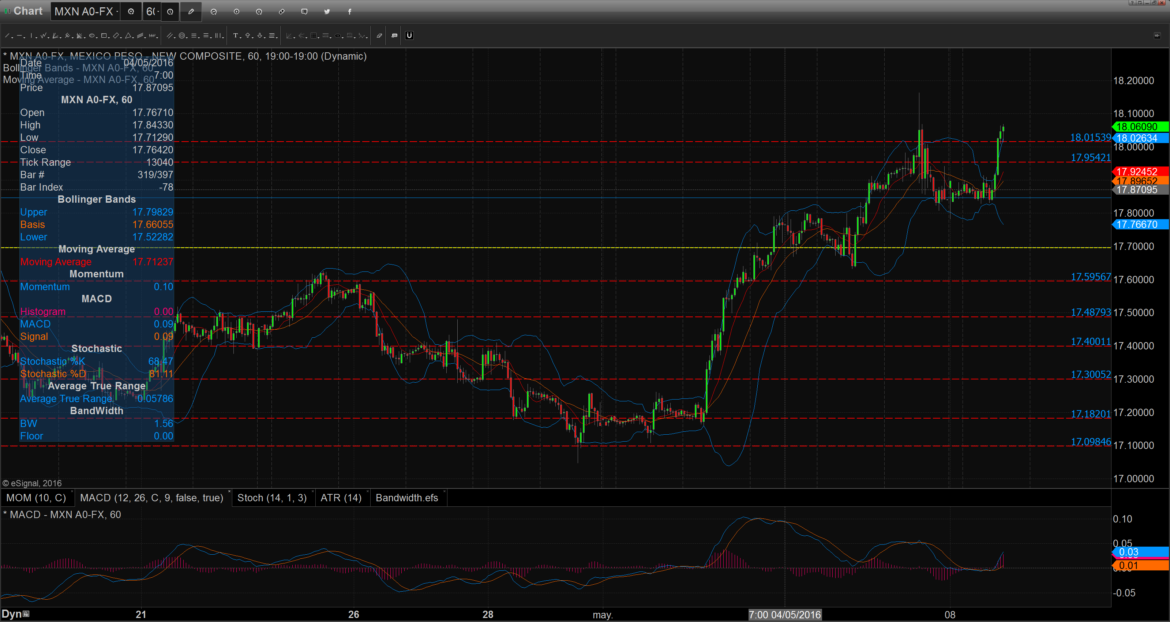This screenshot has width=1170, height=622.
Task: Click the scroll-to-latest arrow icon at right
Action: 1157,36
